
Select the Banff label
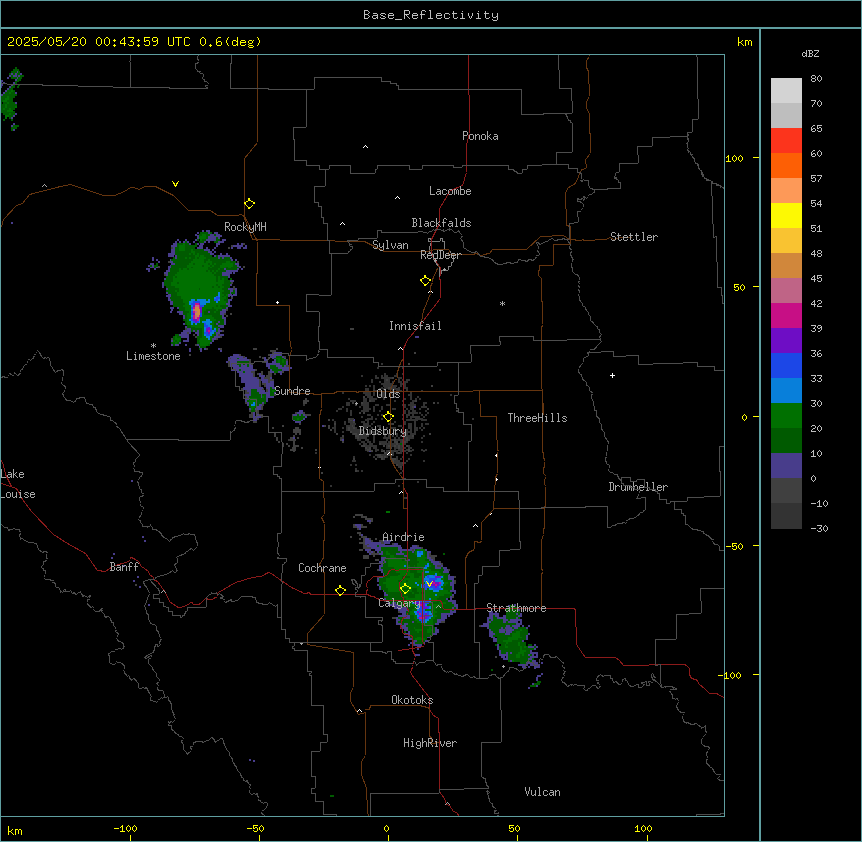point(124,567)
